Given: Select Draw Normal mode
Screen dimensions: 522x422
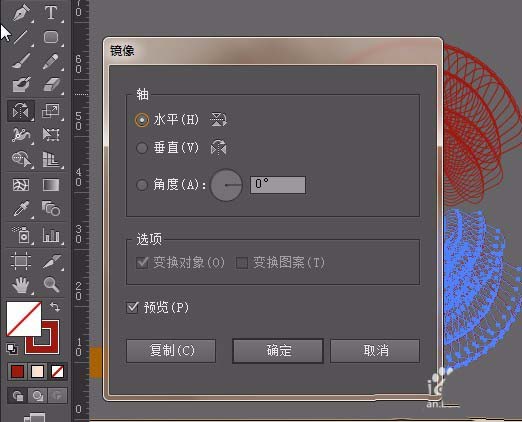Looking at the screenshot, I should click(x=18, y=396).
